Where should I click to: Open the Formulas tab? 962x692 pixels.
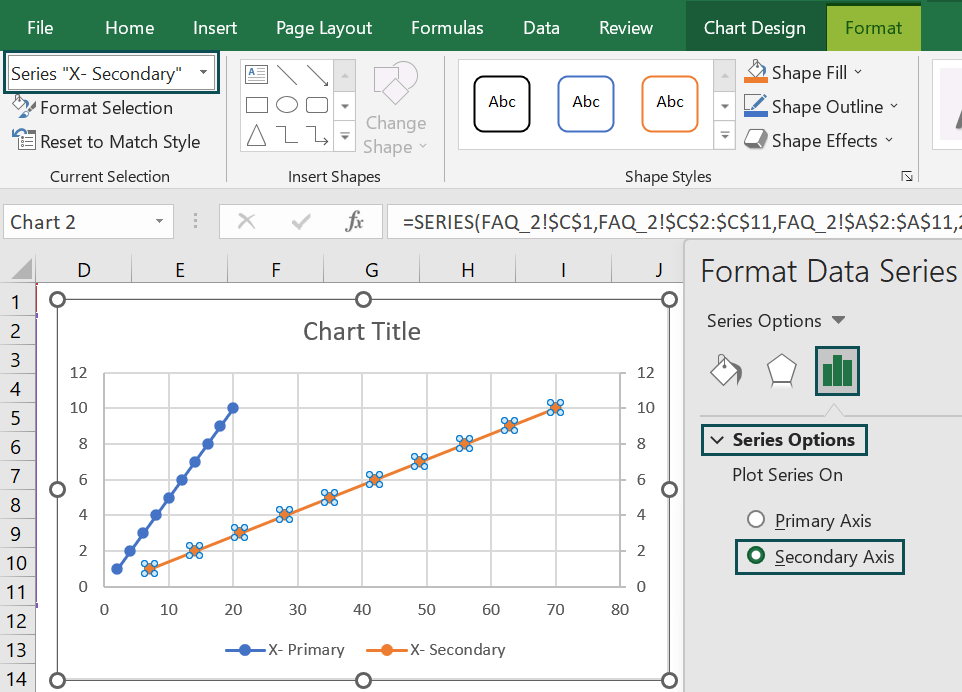[x=447, y=28]
